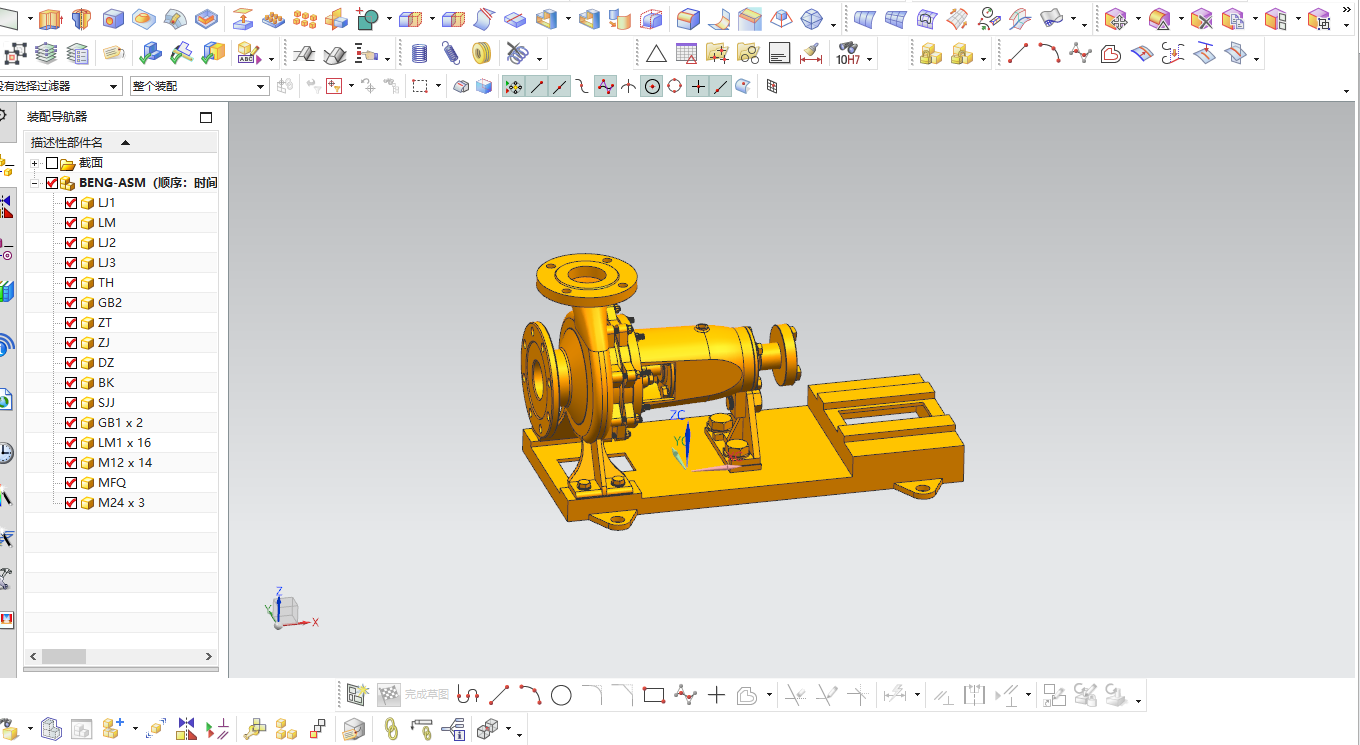The width and height of the screenshot is (1360, 745).
Task: Click the chain link icon in bottom toolbar
Action: (x=392, y=729)
